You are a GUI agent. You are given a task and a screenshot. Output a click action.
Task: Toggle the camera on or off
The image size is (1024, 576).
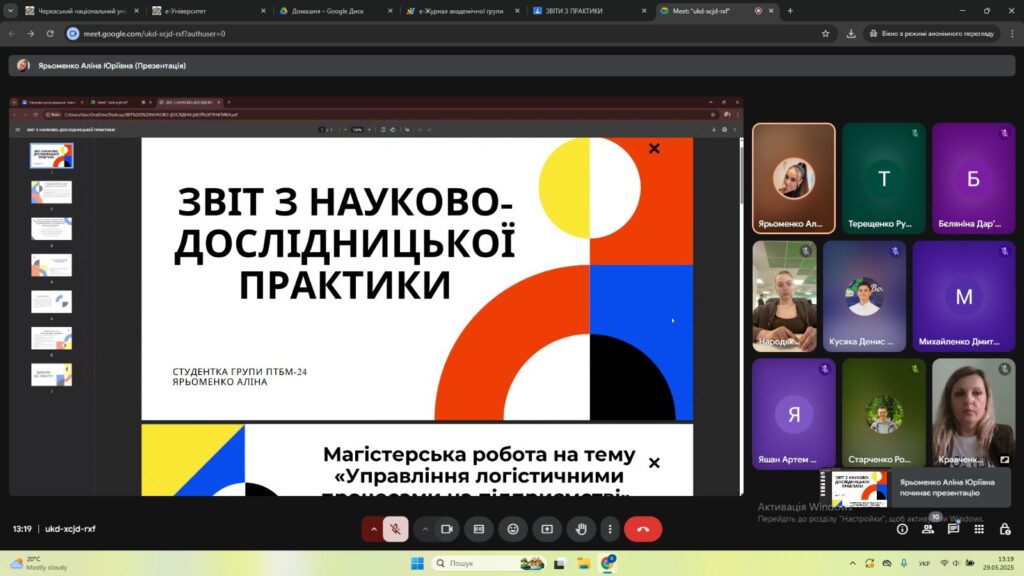pyautogui.click(x=447, y=529)
